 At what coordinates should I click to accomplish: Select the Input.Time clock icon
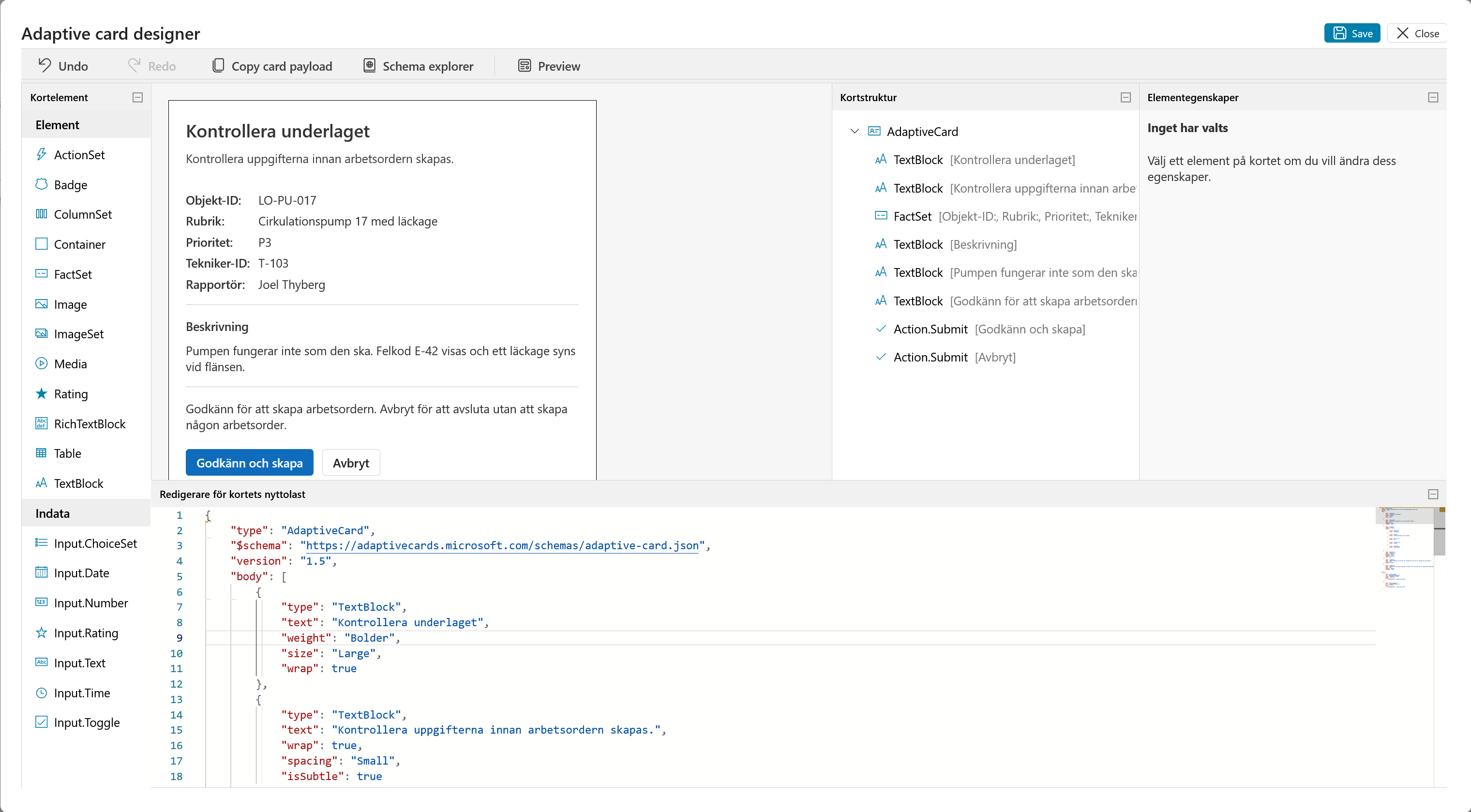(x=41, y=692)
